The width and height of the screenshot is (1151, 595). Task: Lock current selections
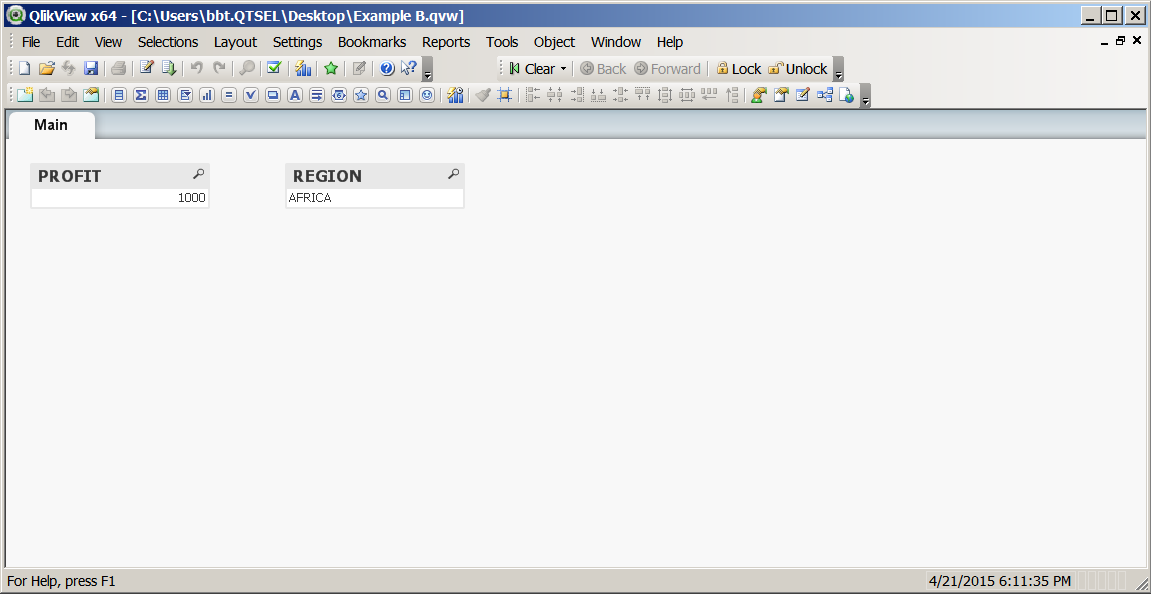click(738, 69)
